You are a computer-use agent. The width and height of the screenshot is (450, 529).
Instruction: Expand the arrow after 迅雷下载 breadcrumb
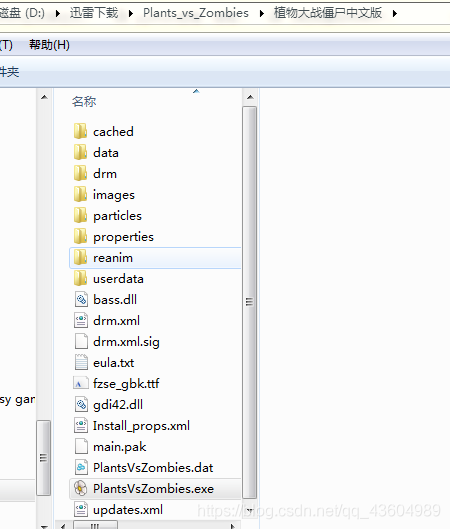[x=131, y=13]
